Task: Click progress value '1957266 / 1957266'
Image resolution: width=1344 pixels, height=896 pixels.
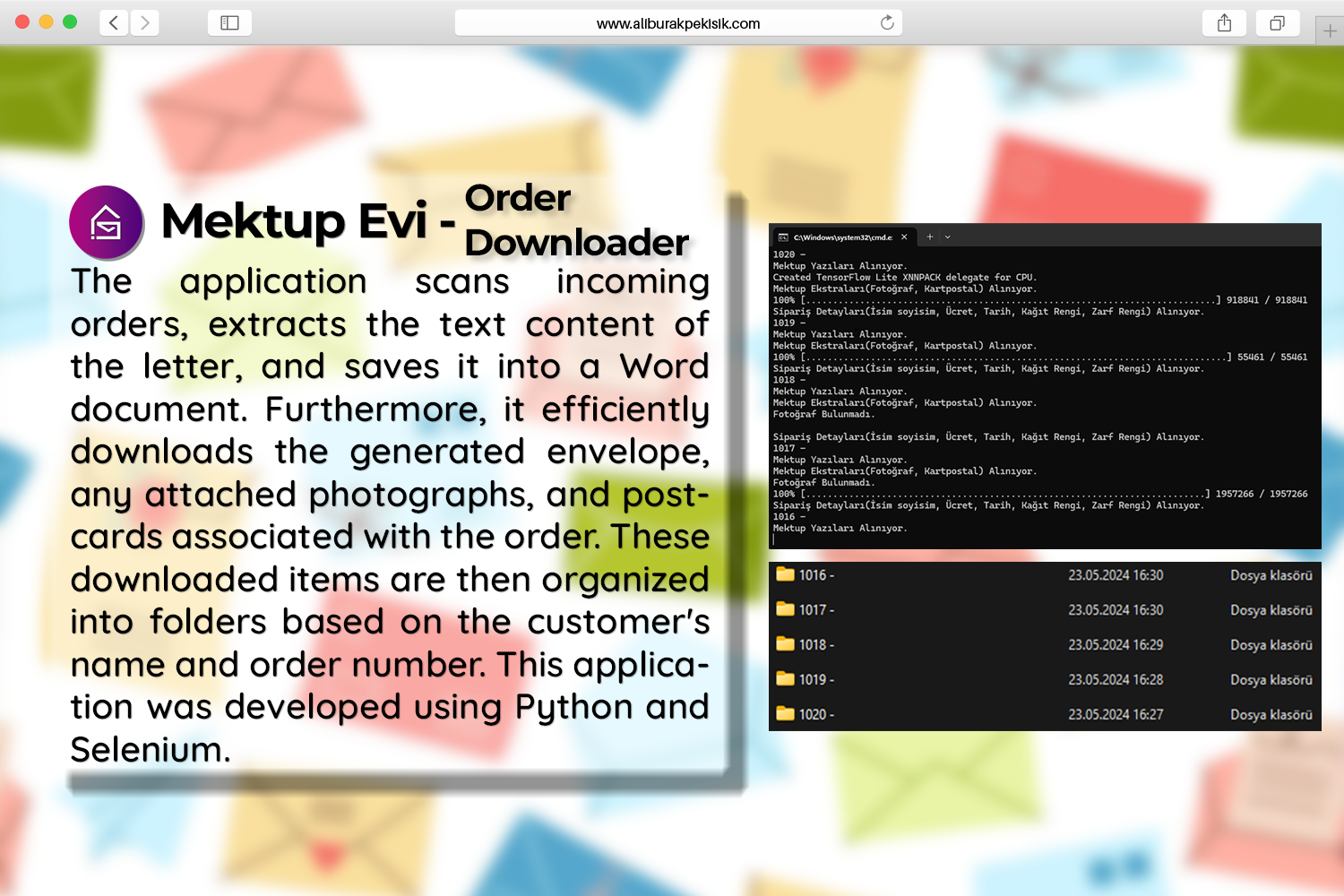Action: click(1262, 494)
